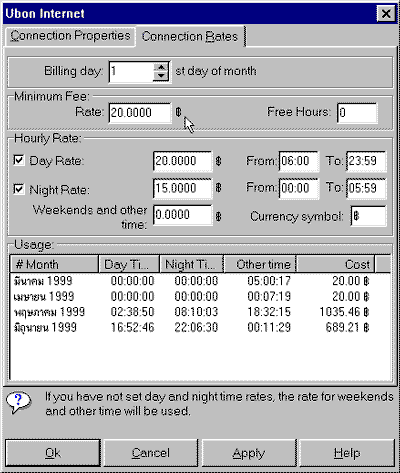
Task: Click the Night Rate From time field
Action: (x=299, y=188)
